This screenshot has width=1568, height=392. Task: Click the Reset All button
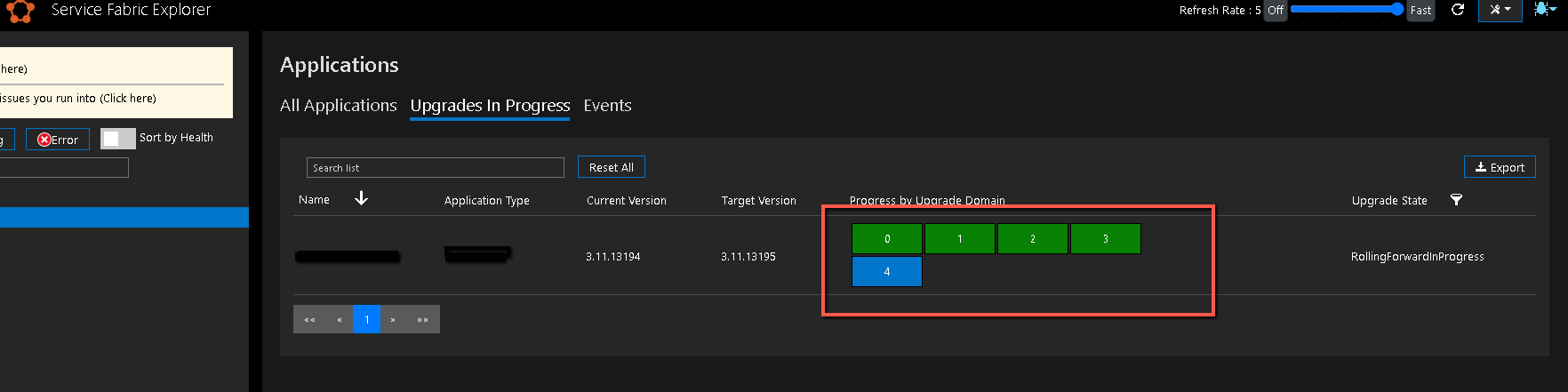[612, 167]
